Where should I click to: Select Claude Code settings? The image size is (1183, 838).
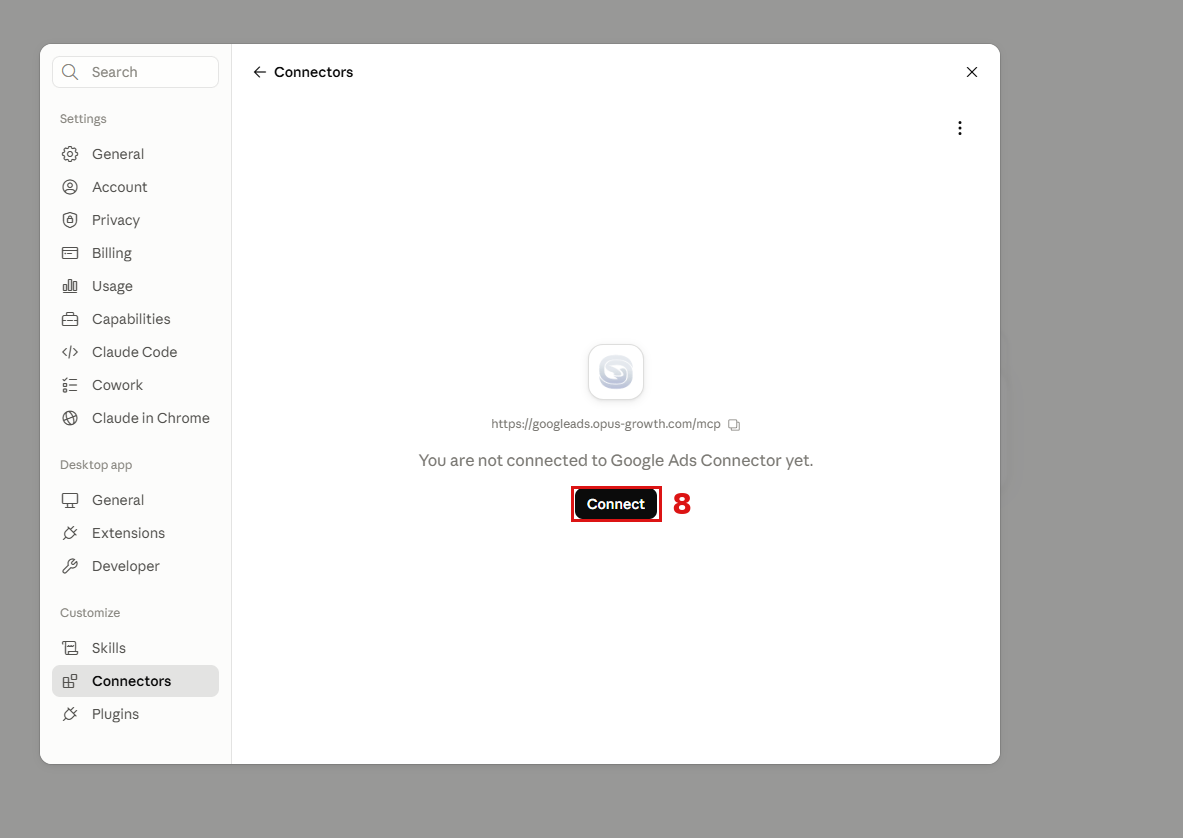136,352
